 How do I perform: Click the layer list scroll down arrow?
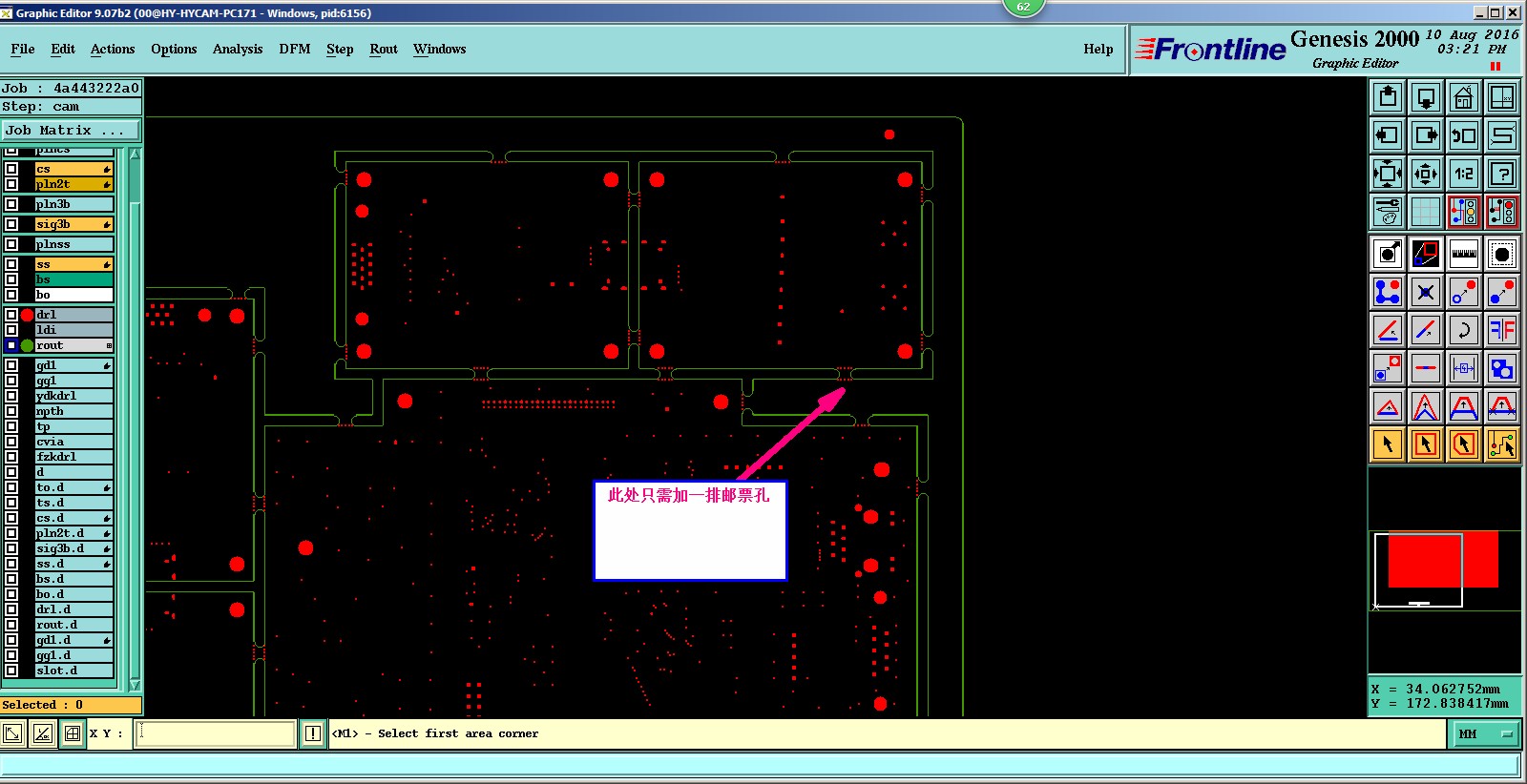135,685
